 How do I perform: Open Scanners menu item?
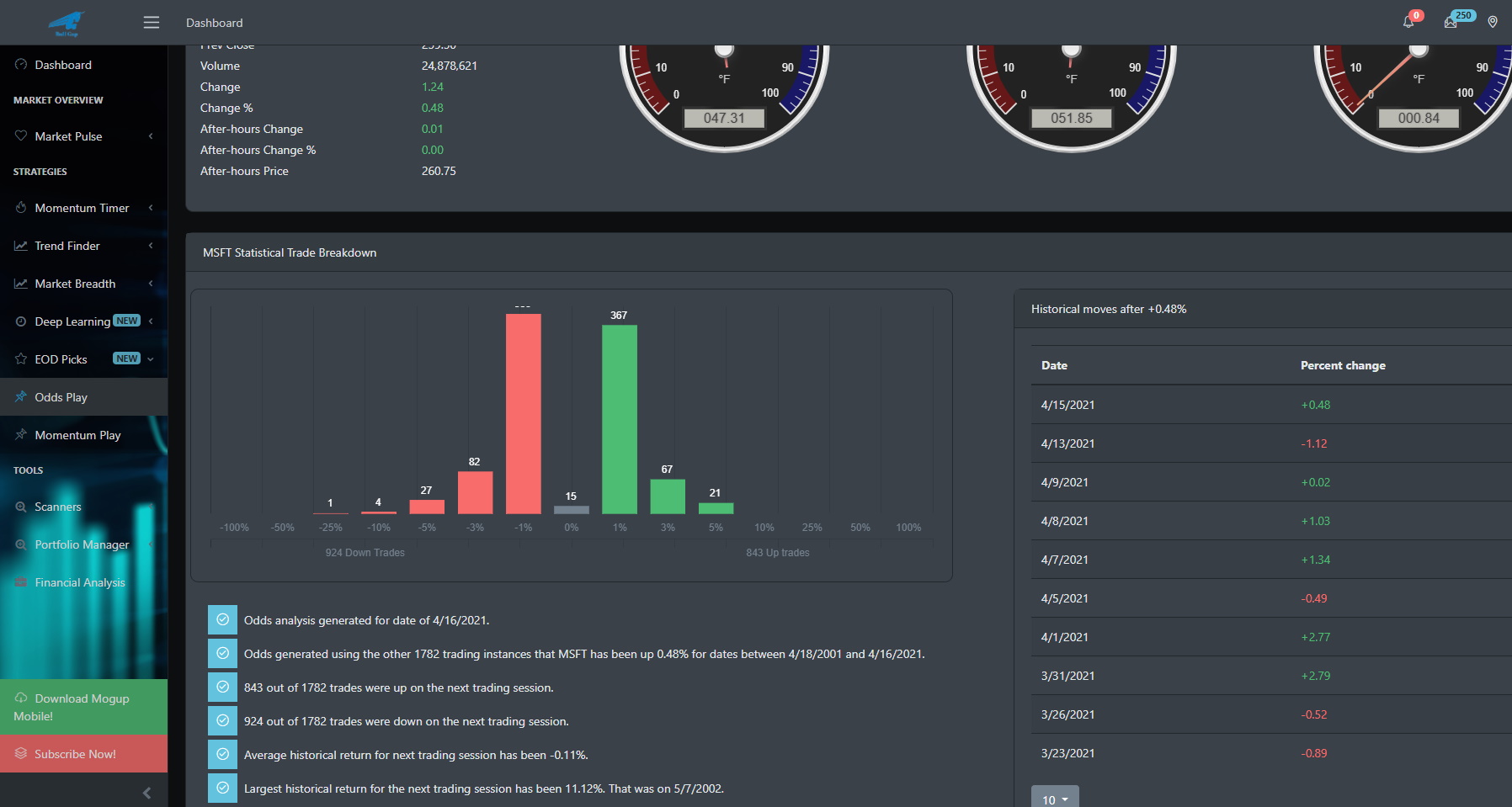pyautogui.click(x=83, y=507)
